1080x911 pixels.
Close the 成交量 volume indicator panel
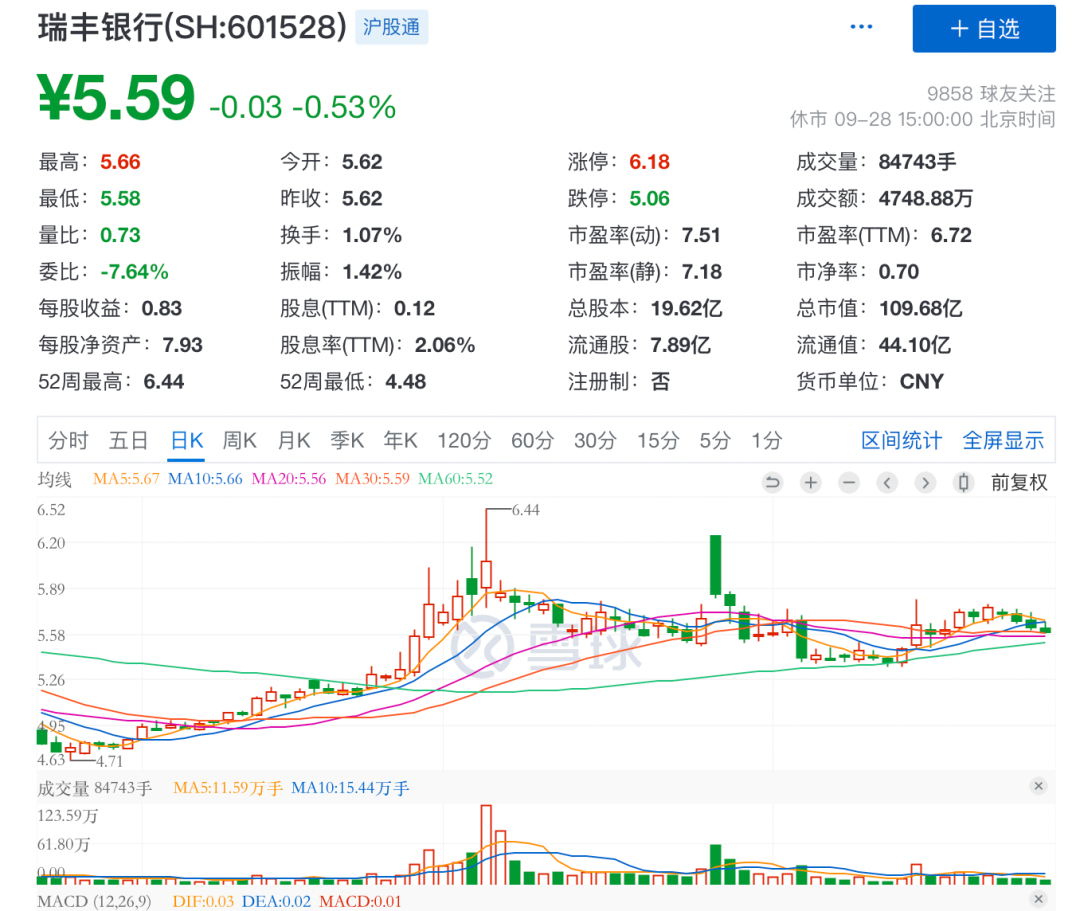coord(1039,786)
